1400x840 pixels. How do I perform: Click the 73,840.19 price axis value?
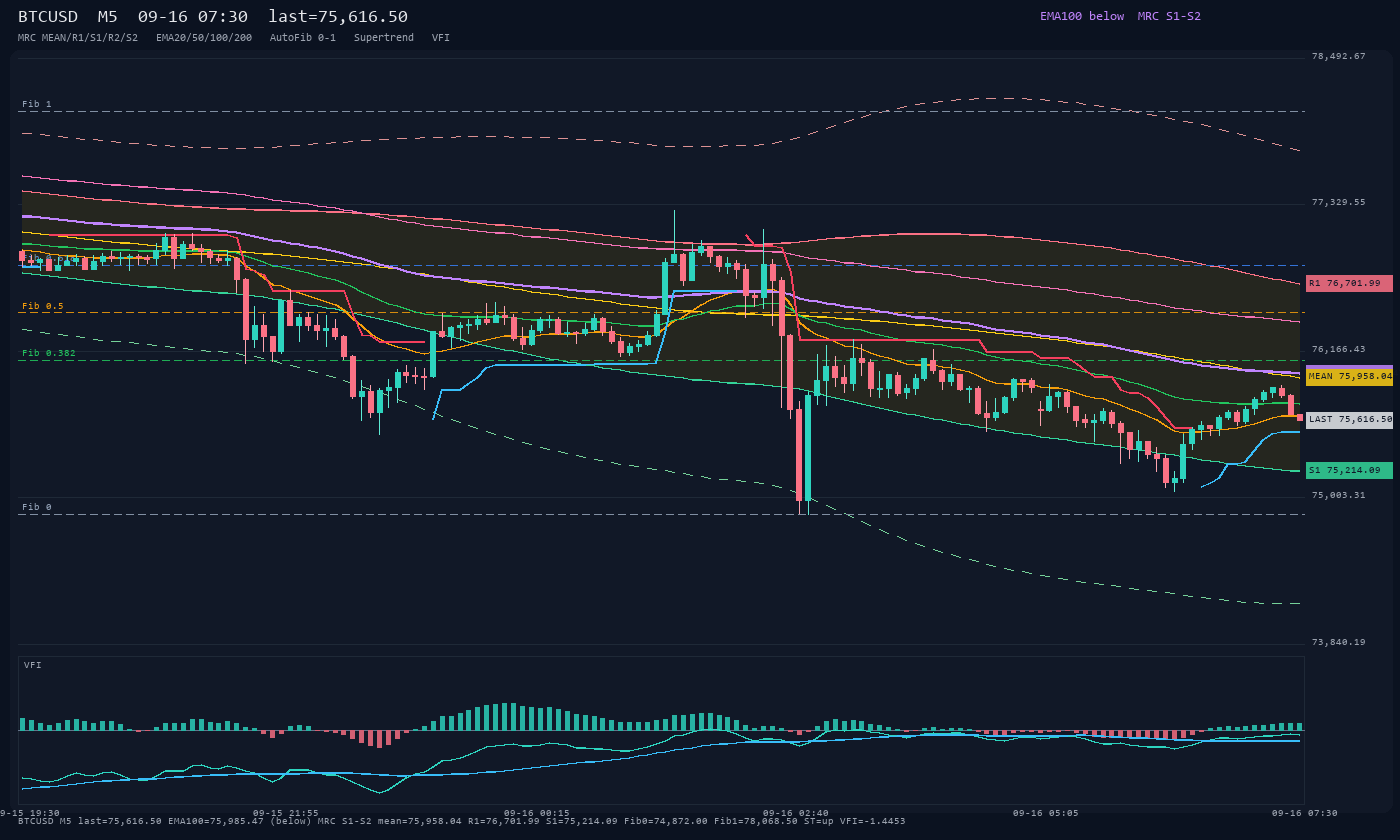click(x=1338, y=642)
